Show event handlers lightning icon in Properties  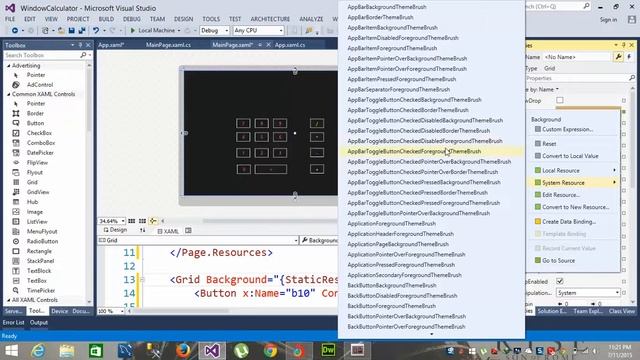click(x=629, y=57)
